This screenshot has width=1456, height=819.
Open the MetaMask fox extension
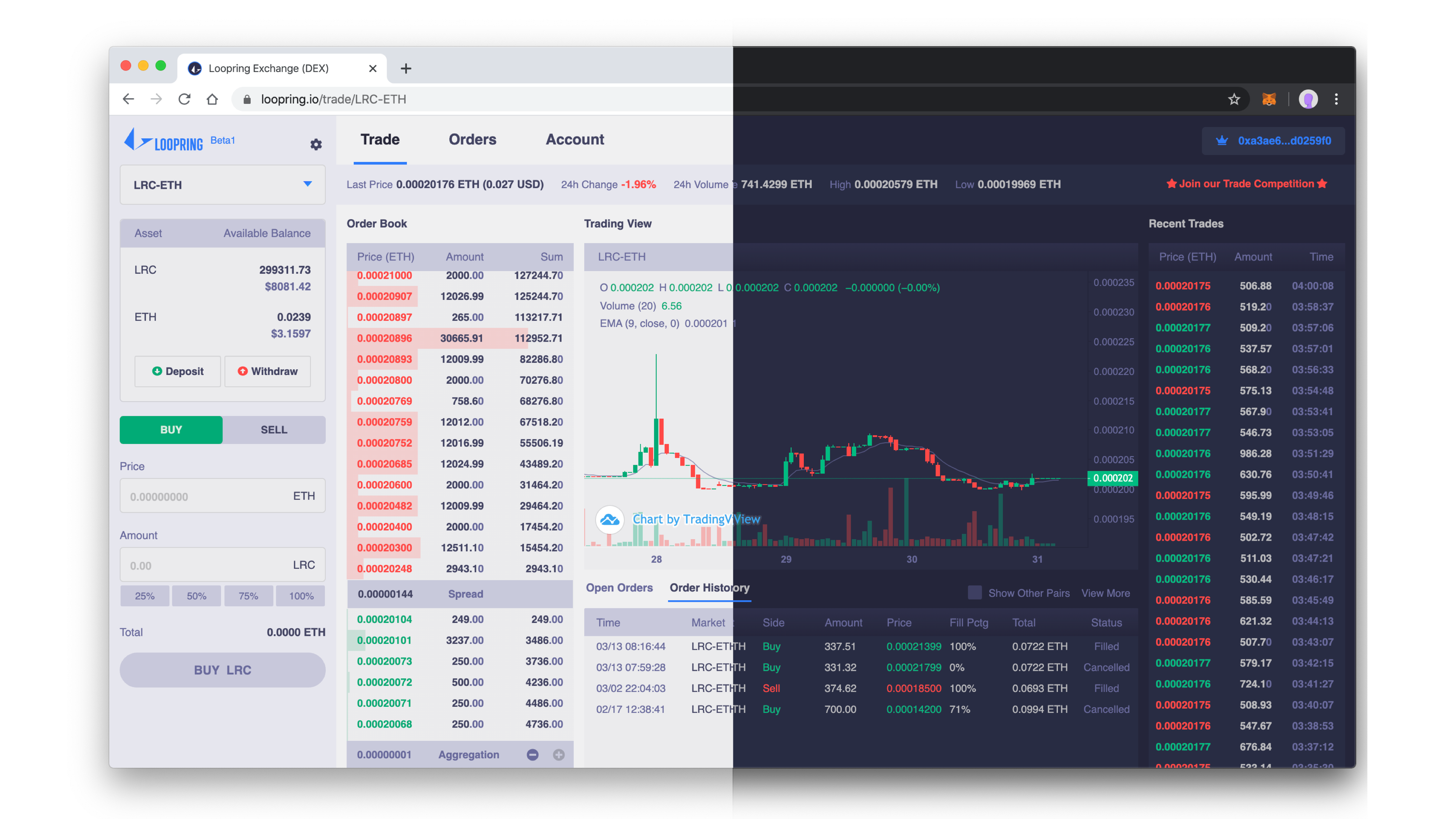click(1269, 99)
